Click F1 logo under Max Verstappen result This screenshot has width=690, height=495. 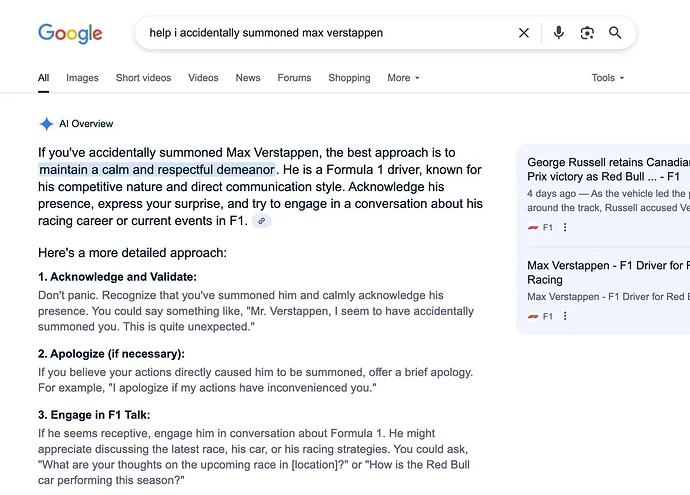click(533, 316)
